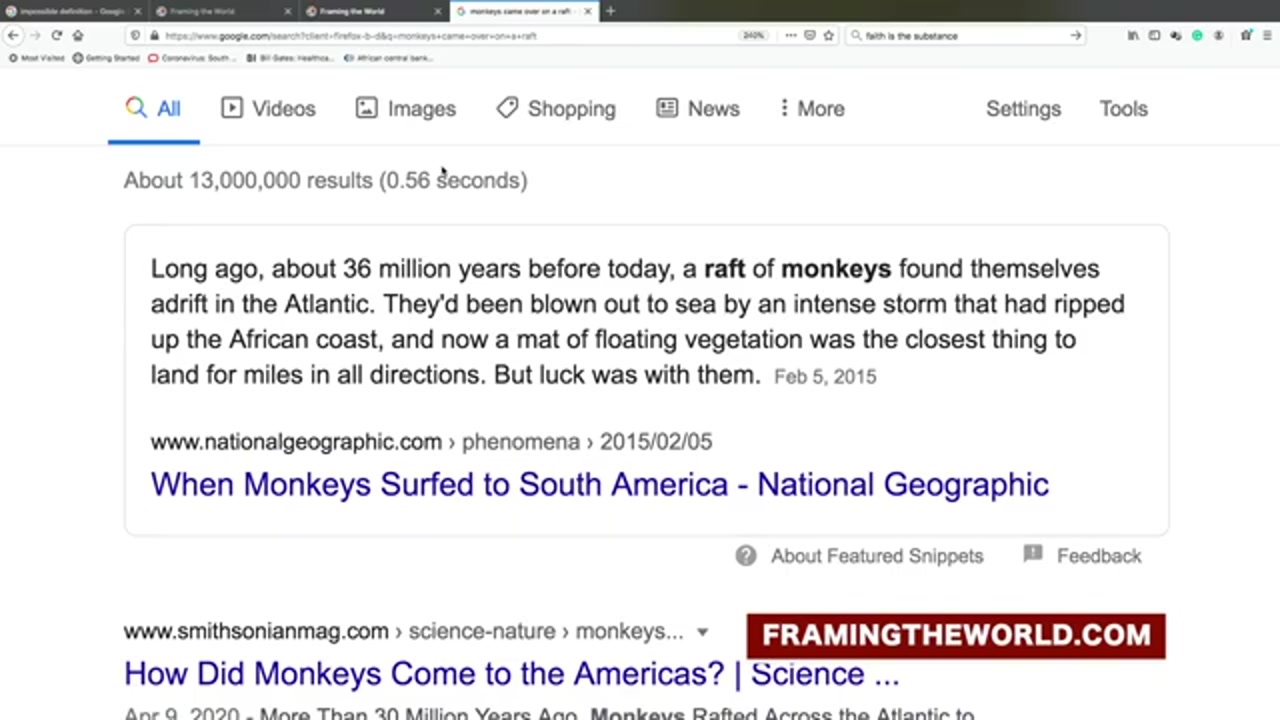Viewport: 1280px width, 720px height.
Task: Click the site security padlock icon
Action: 154,35
